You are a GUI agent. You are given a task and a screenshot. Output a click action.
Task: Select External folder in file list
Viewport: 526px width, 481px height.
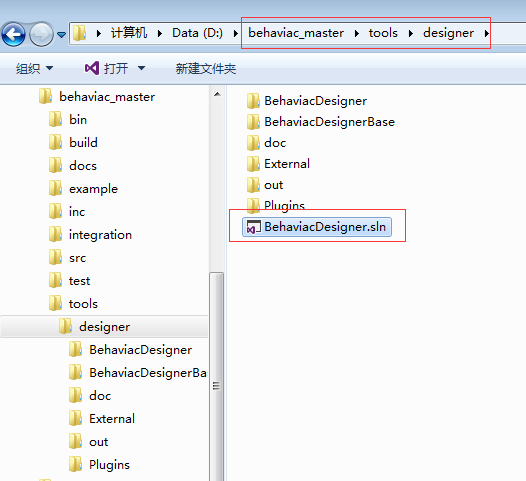pyautogui.click(x=287, y=164)
